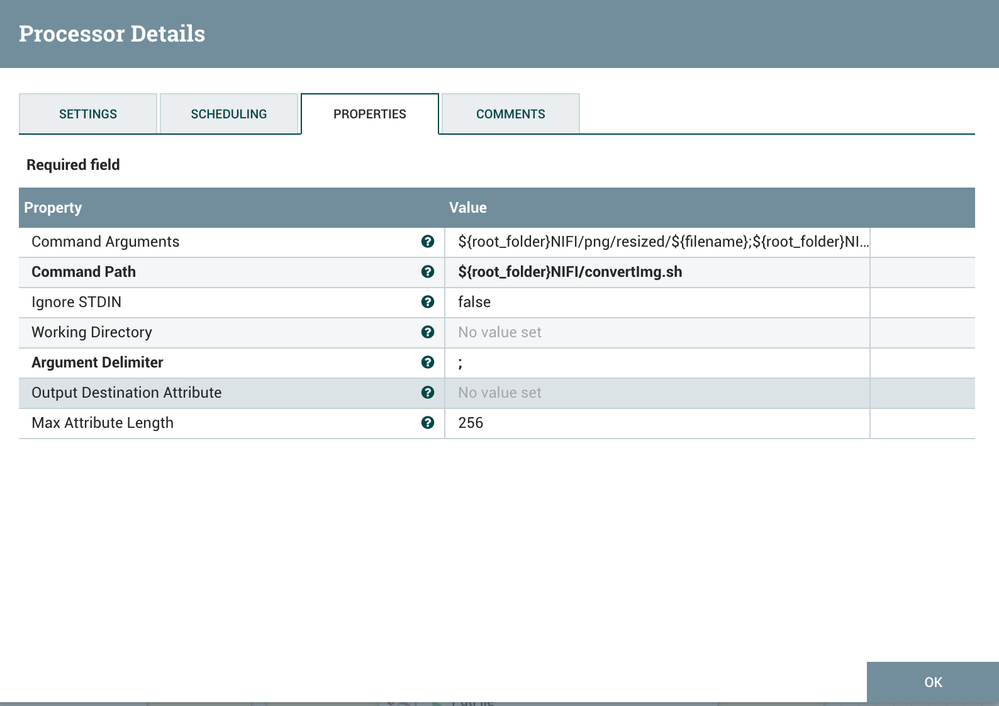Click help icon for Working Directory

pos(428,332)
